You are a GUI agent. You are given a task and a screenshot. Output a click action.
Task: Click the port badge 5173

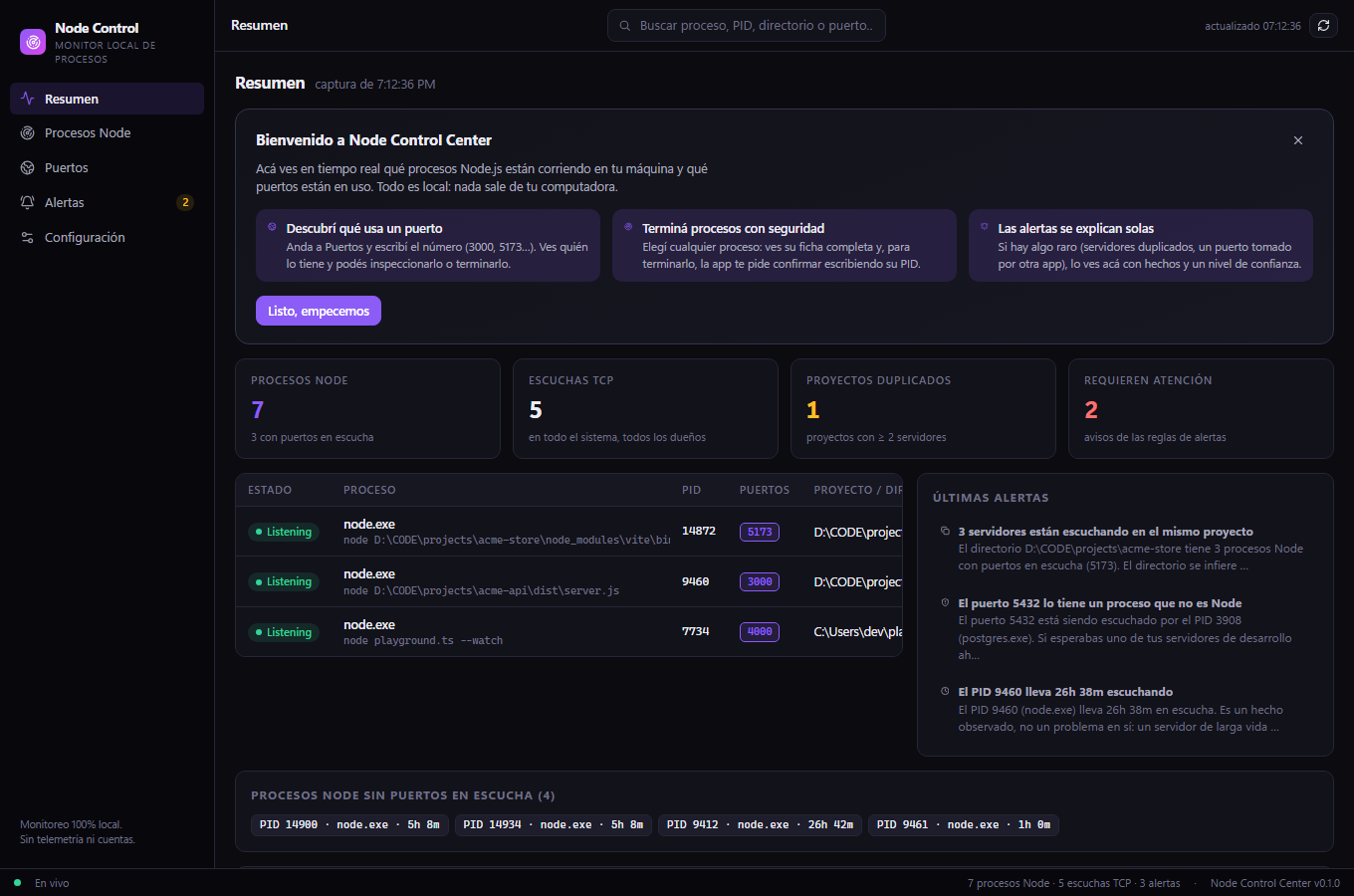[760, 532]
